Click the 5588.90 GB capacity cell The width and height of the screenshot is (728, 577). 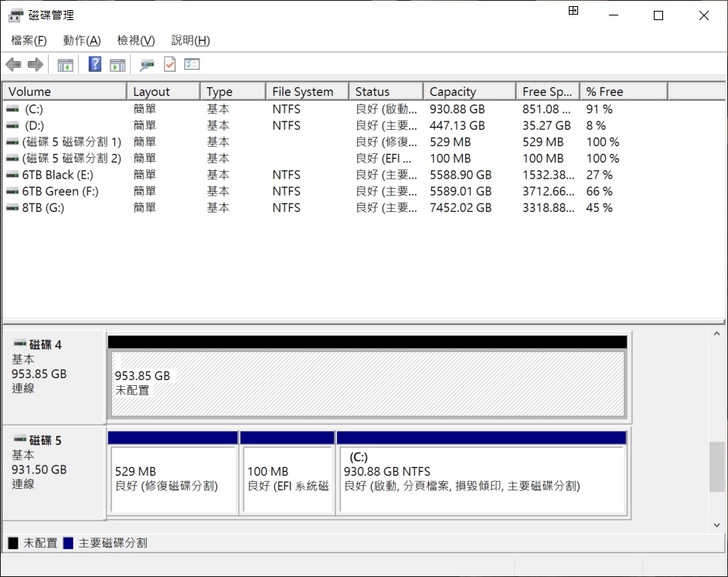pyautogui.click(x=461, y=175)
